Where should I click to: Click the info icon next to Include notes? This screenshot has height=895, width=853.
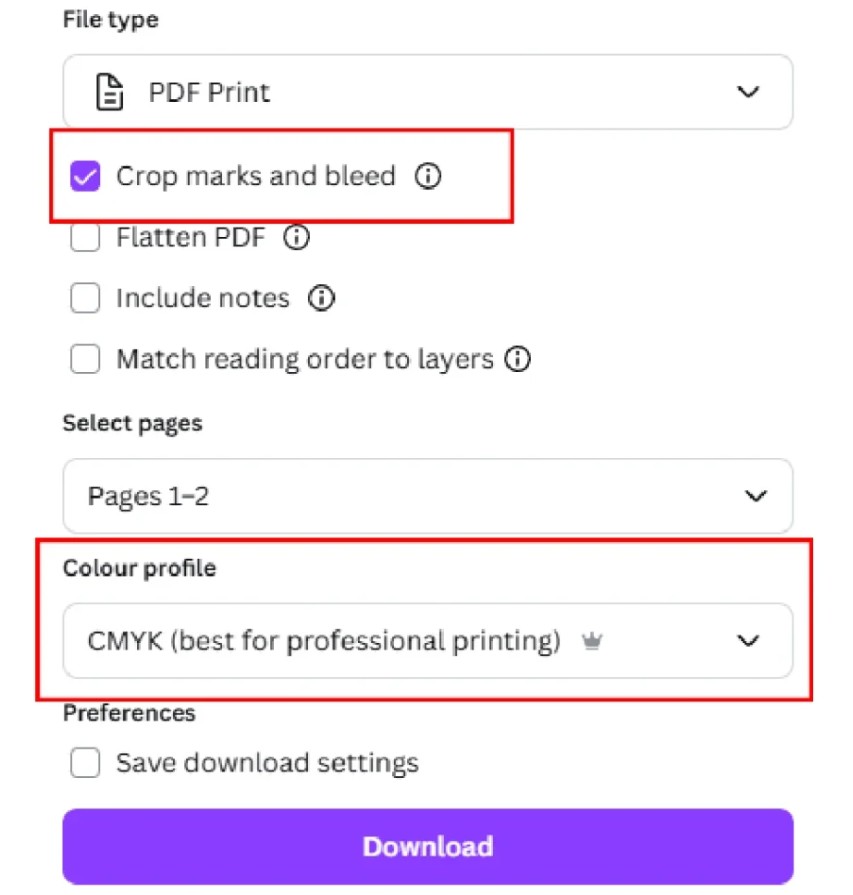coord(321,298)
